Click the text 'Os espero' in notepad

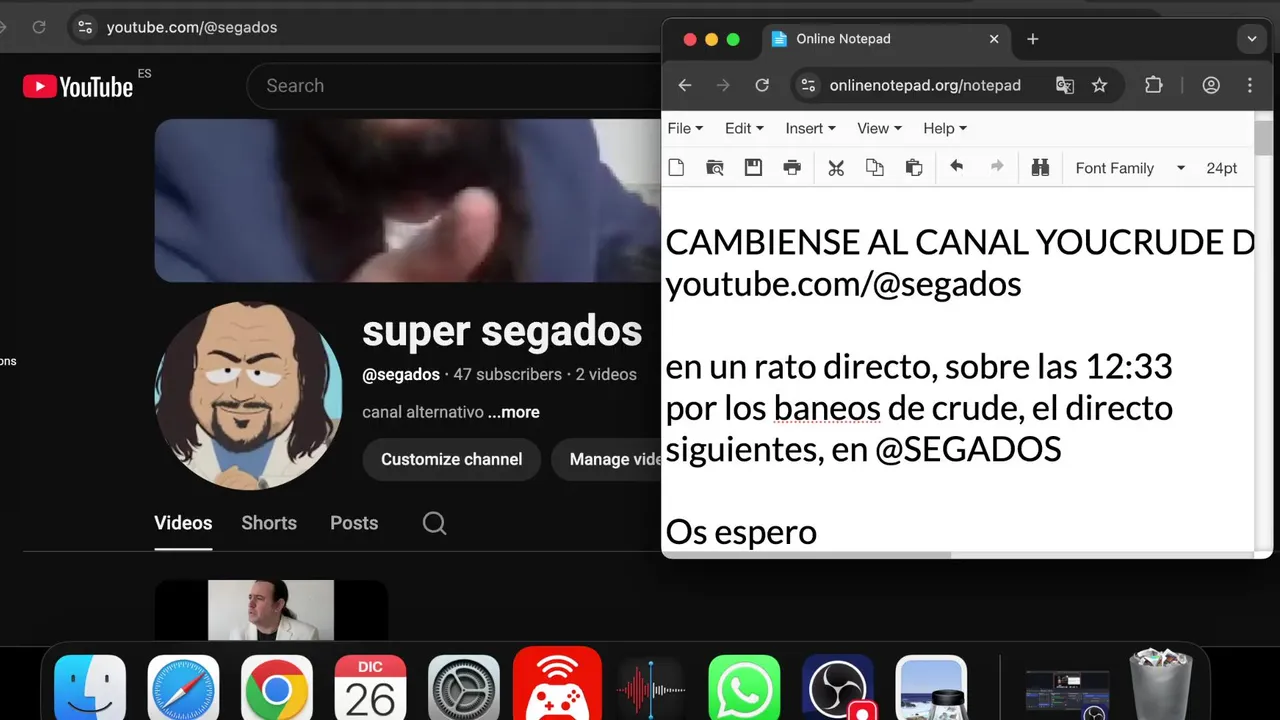point(741,532)
